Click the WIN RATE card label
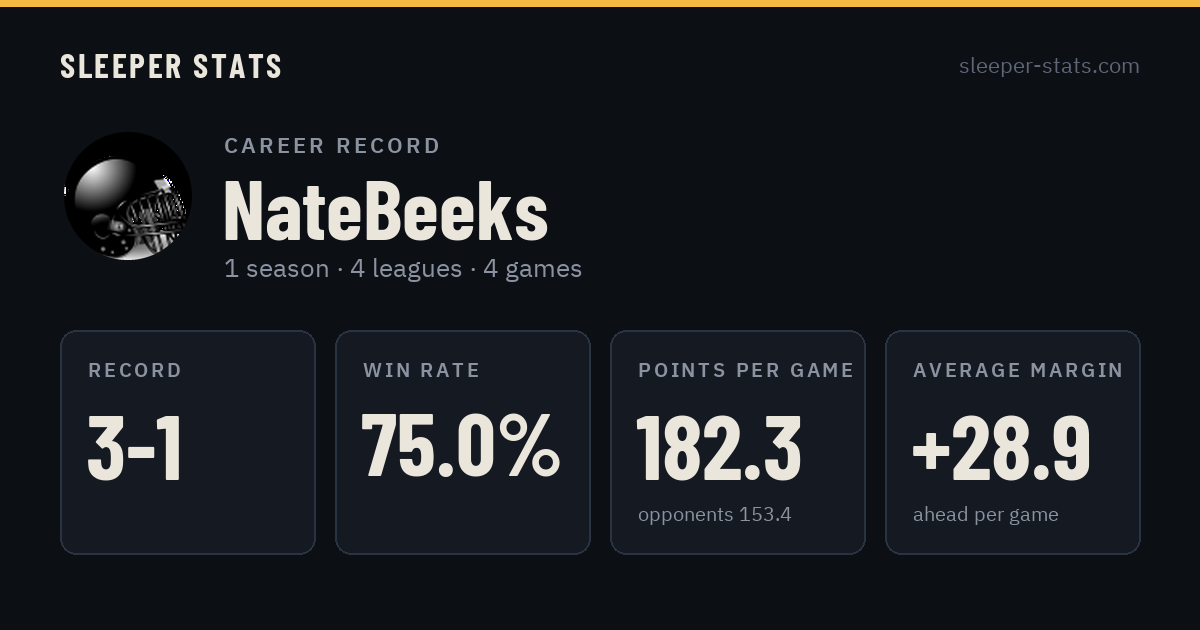 coord(422,371)
